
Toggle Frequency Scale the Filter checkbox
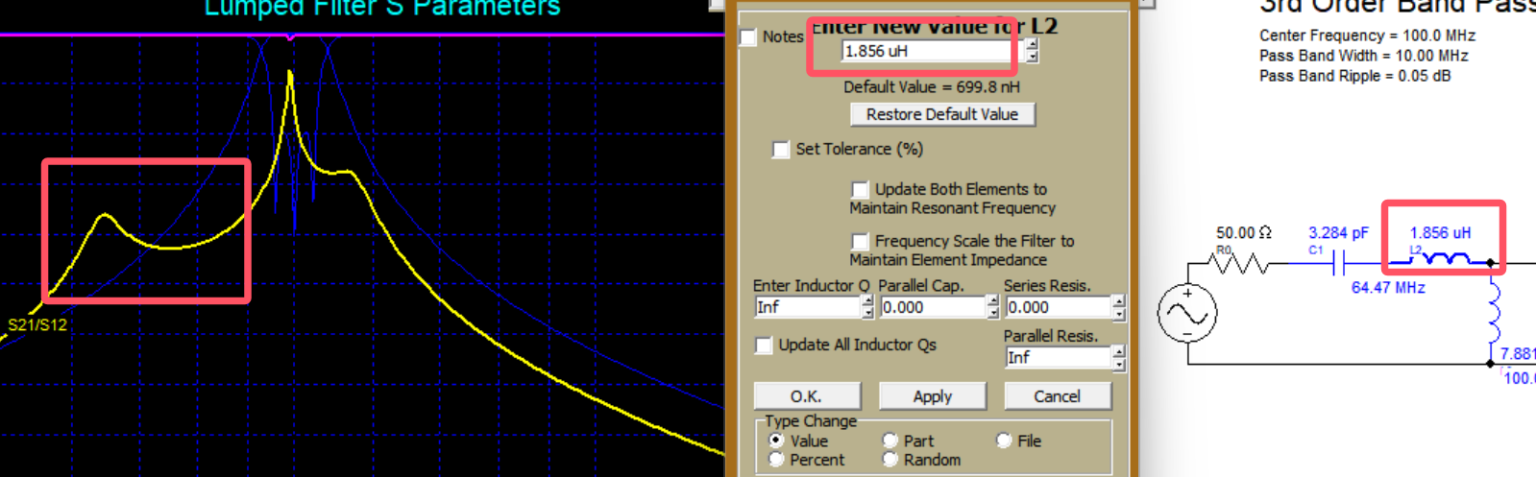pyautogui.click(x=859, y=241)
